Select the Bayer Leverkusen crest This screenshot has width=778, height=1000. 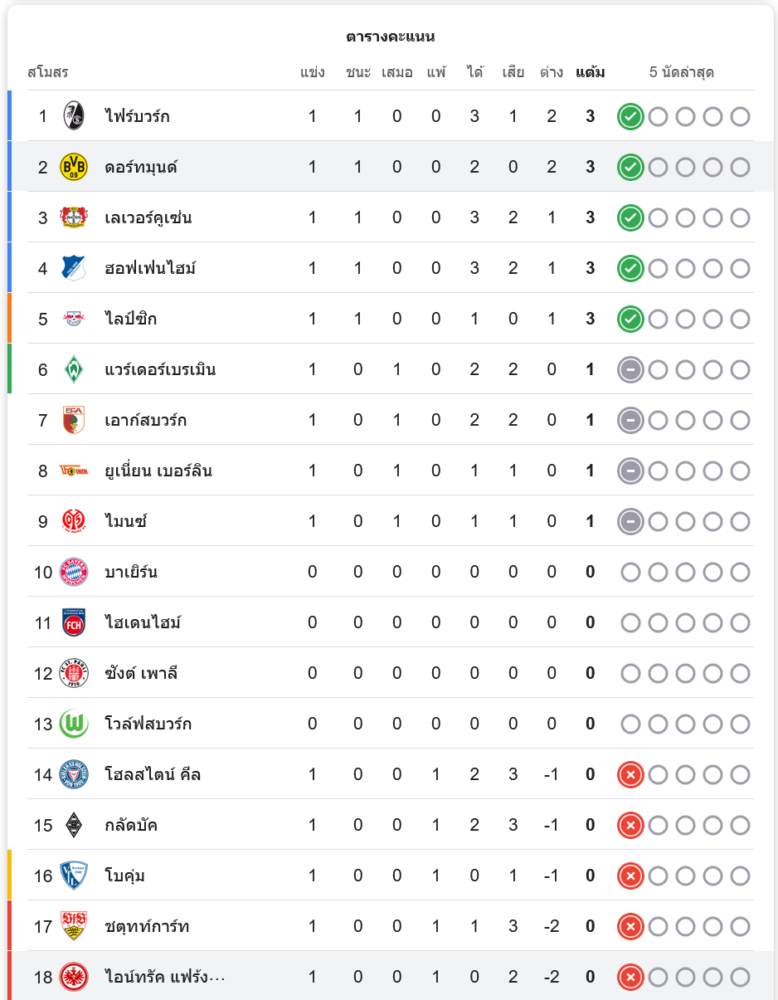click(x=74, y=217)
